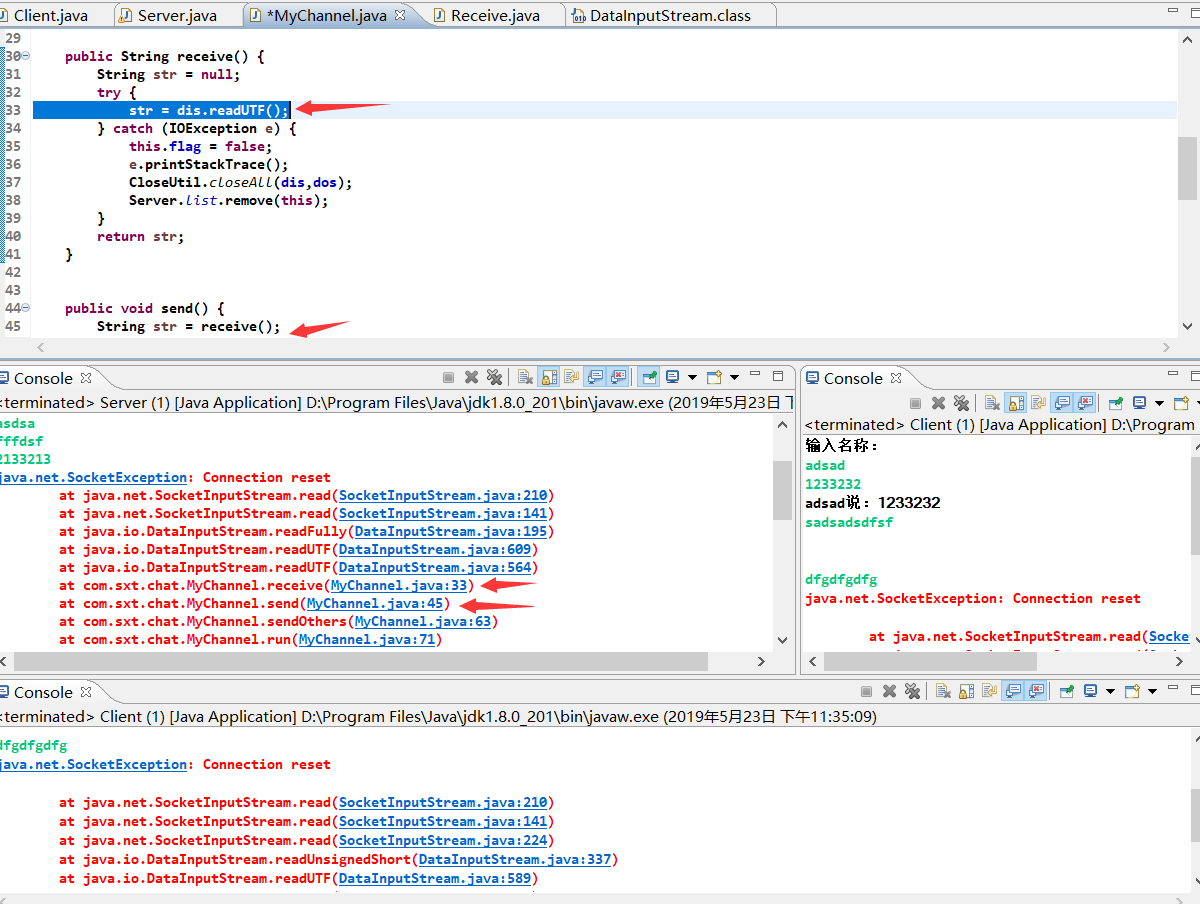Minimize the Server console view
The width and height of the screenshot is (1200, 904).
click(x=755, y=374)
